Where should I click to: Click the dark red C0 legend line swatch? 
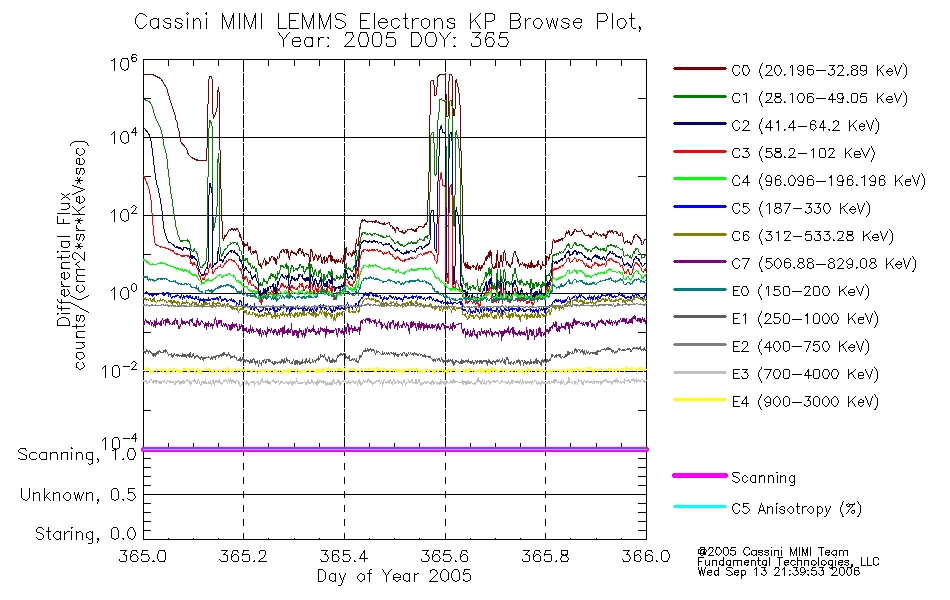click(x=699, y=69)
